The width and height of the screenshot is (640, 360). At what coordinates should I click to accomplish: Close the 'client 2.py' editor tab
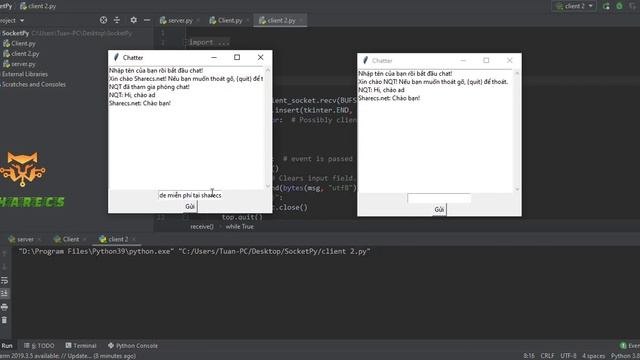coord(301,20)
